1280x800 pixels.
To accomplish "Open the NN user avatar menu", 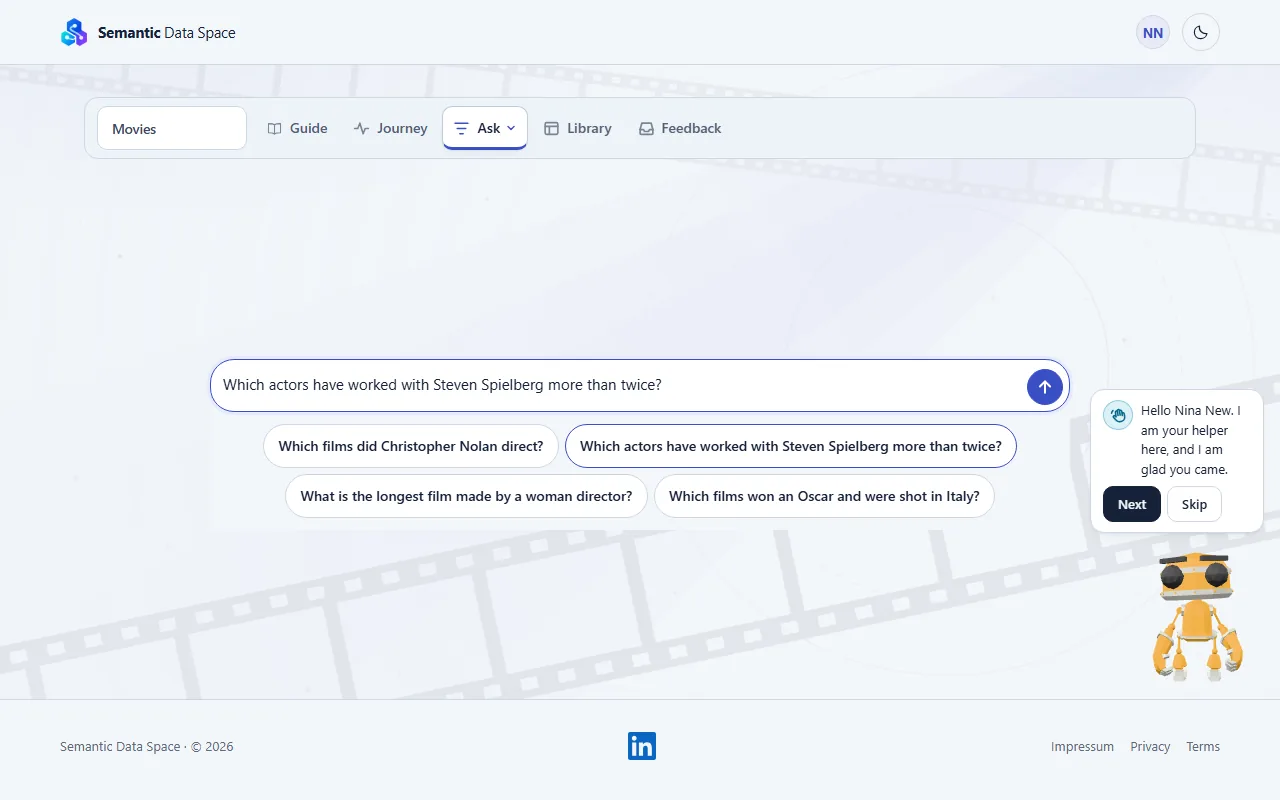I will [x=1153, y=33].
